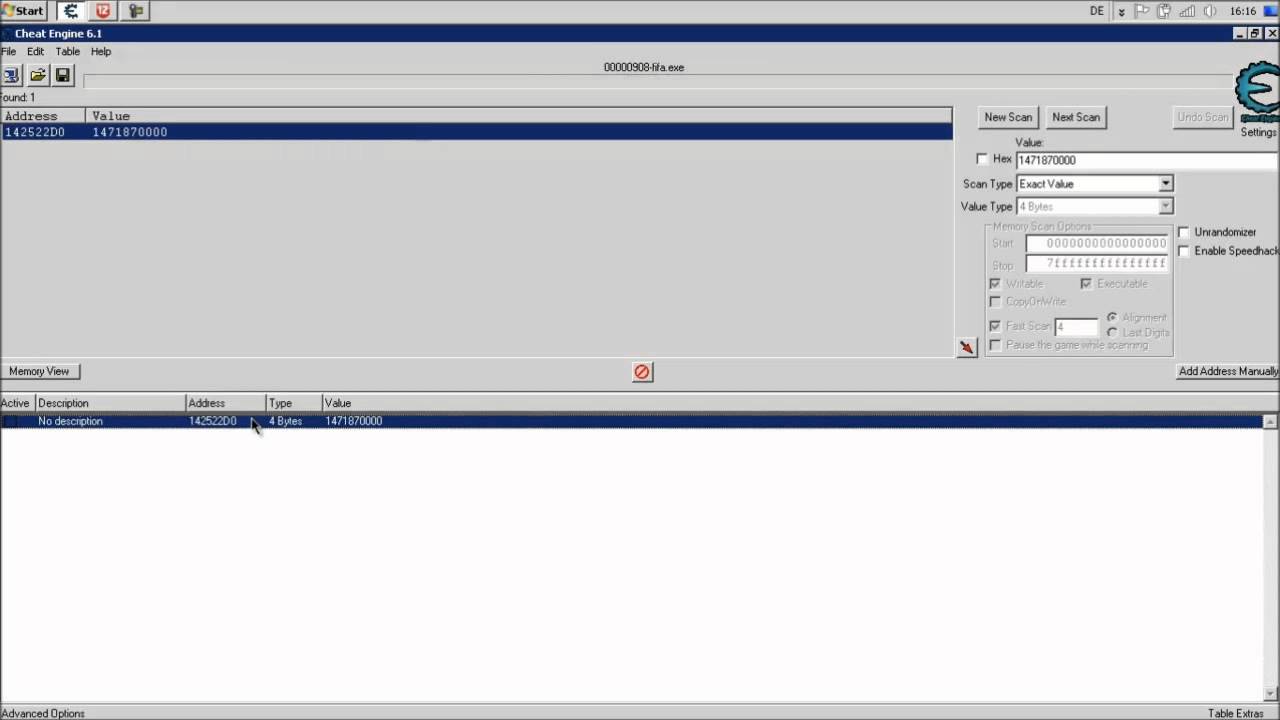The height and width of the screenshot is (720, 1280).
Task: Select found address 142522D0 in results
Action: click(35, 132)
